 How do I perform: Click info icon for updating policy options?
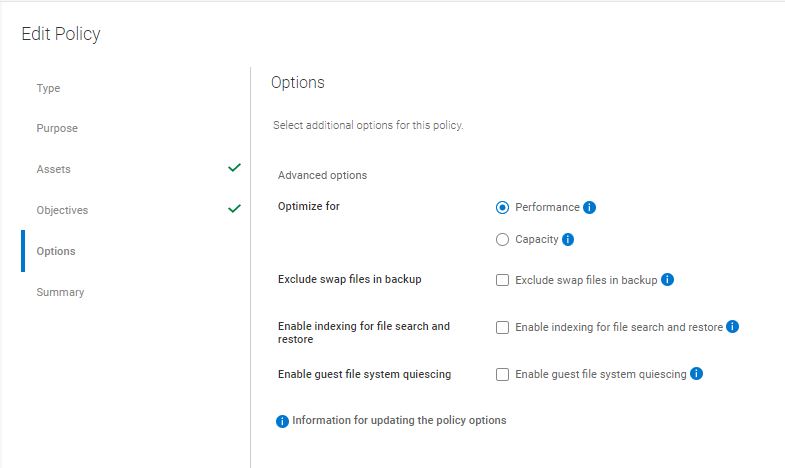pyautogui.click(x=282, y=421)
